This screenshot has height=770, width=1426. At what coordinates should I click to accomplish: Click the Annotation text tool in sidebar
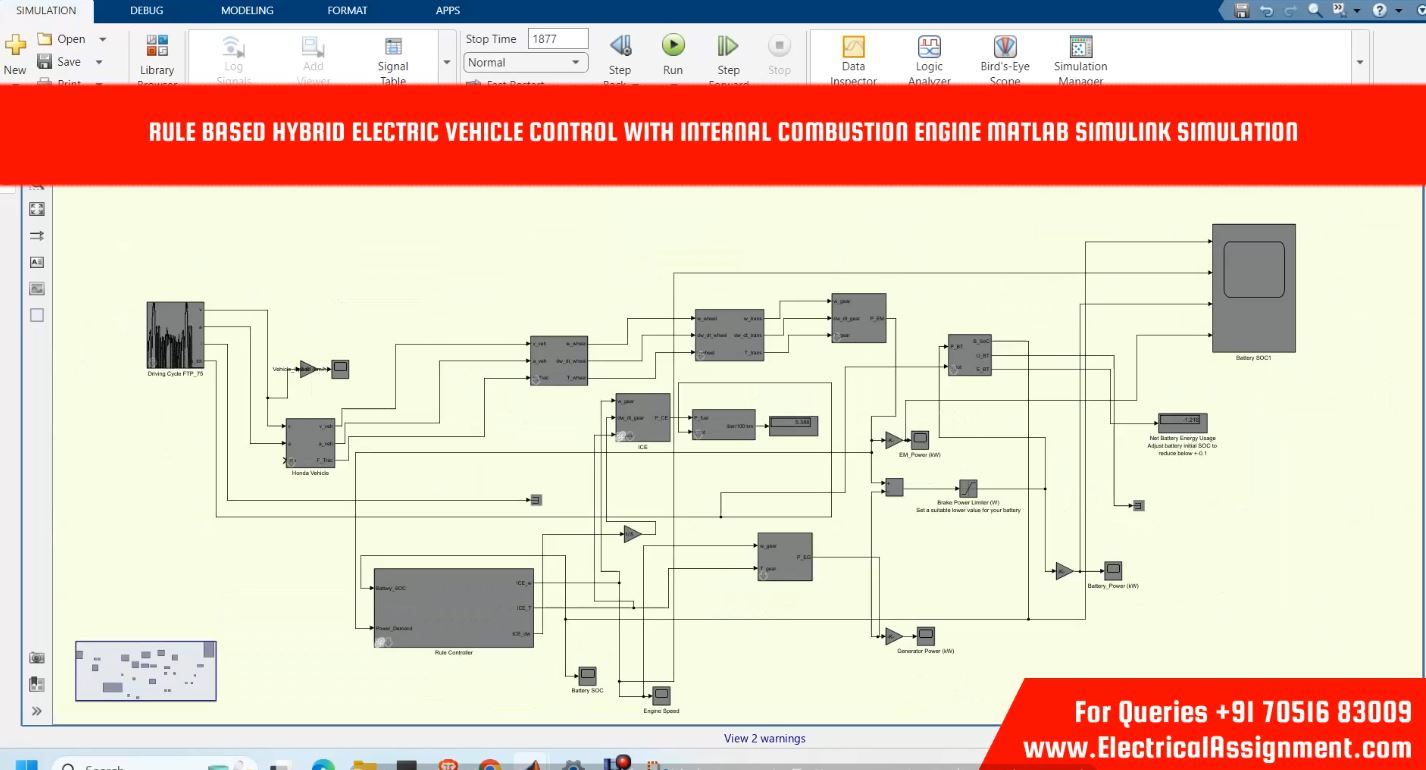(x=37, y=262)
